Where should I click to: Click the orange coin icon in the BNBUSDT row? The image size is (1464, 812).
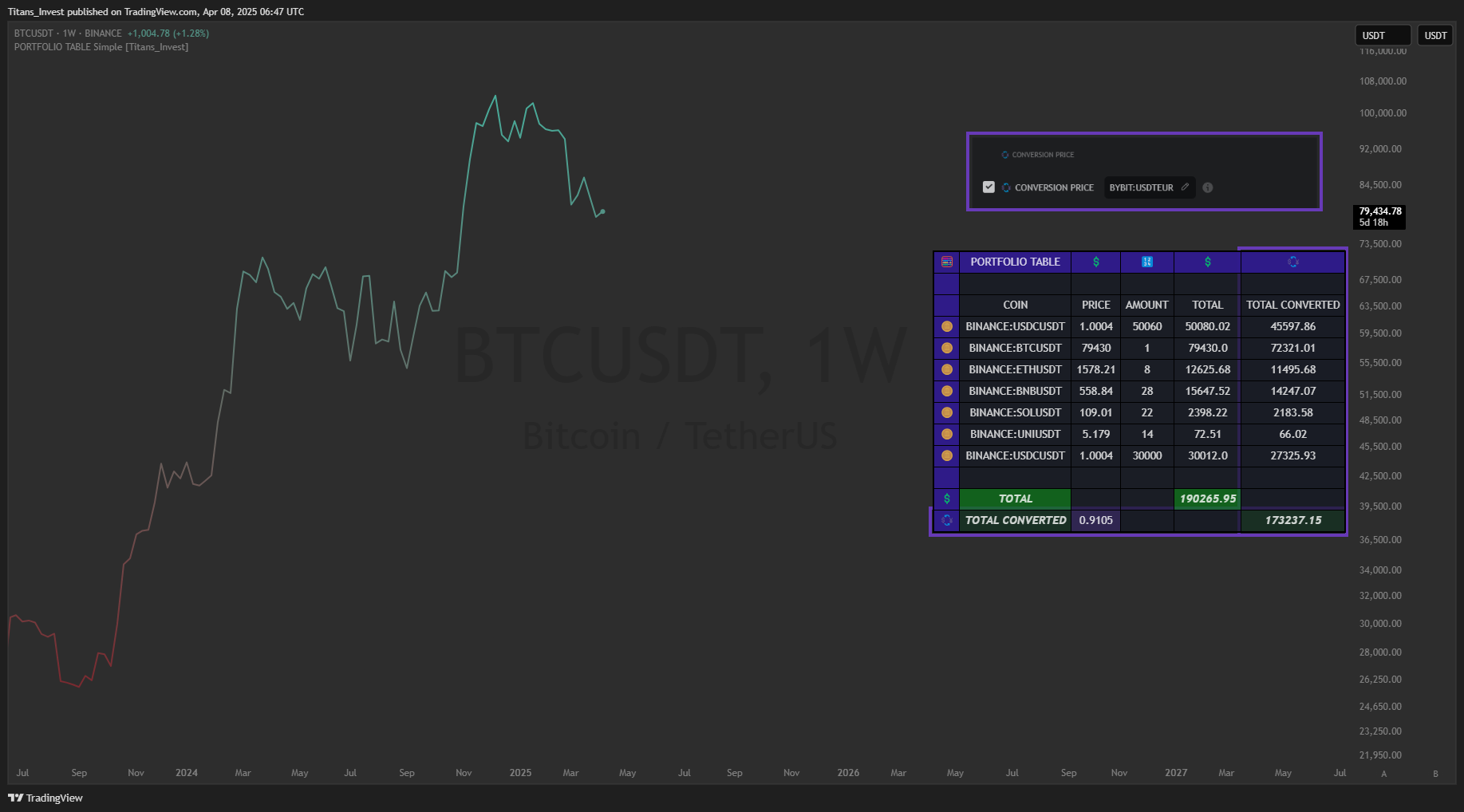[947, 391]
